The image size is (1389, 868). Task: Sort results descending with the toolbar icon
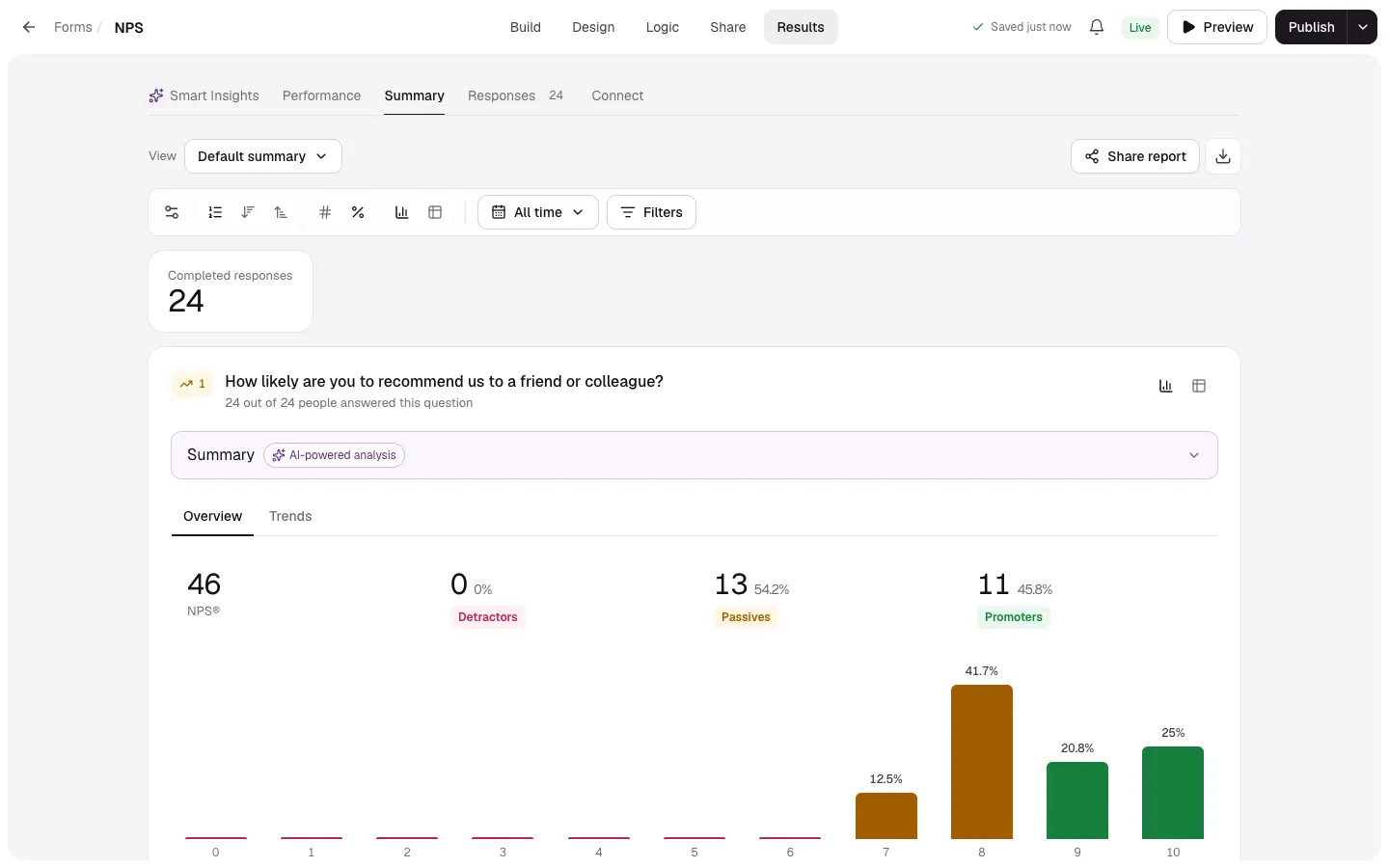(x=248, y=212)
